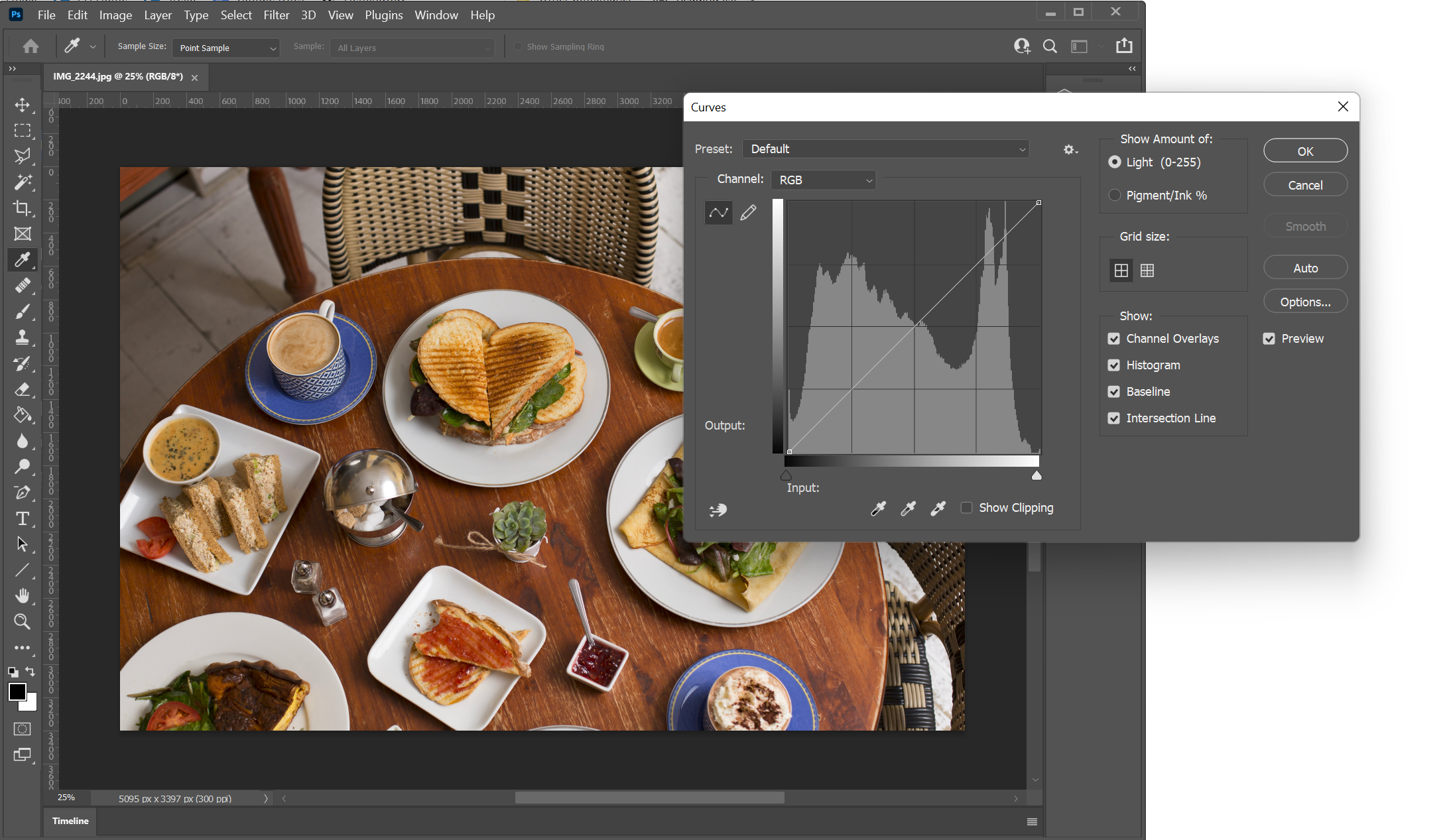Screen dimensions: 1441x840
Task: Pick the Horizontal Type tool
Action: [23, 518]
